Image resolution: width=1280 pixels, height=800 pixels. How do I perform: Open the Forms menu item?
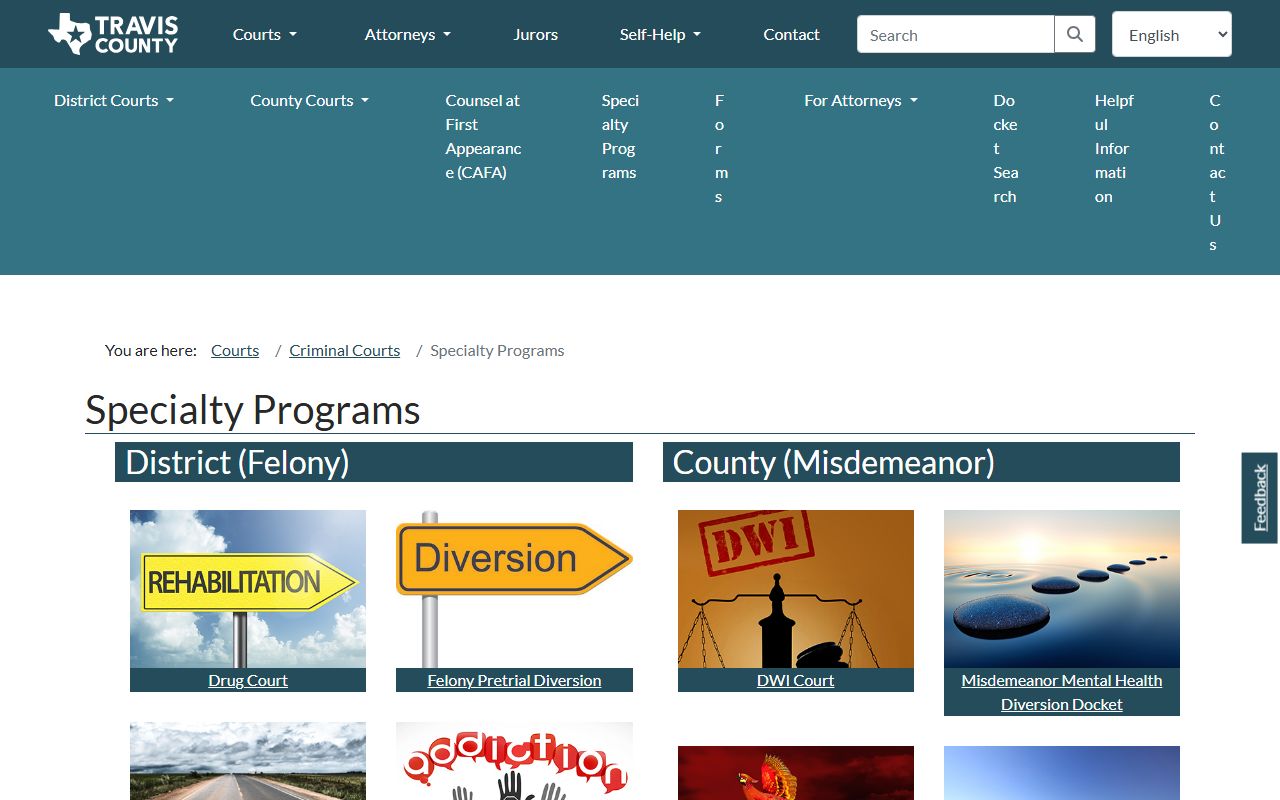pos(720,148)
